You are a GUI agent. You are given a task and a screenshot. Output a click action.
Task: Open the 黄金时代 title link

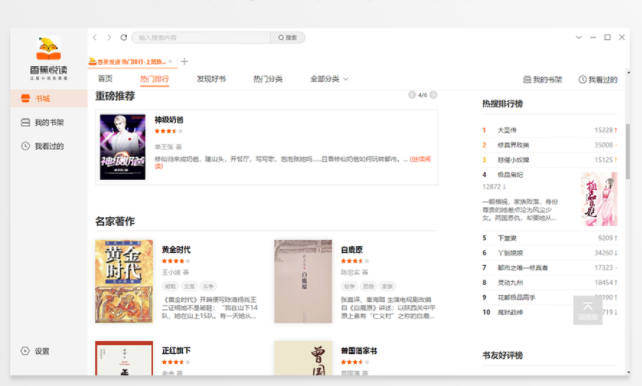176,249
